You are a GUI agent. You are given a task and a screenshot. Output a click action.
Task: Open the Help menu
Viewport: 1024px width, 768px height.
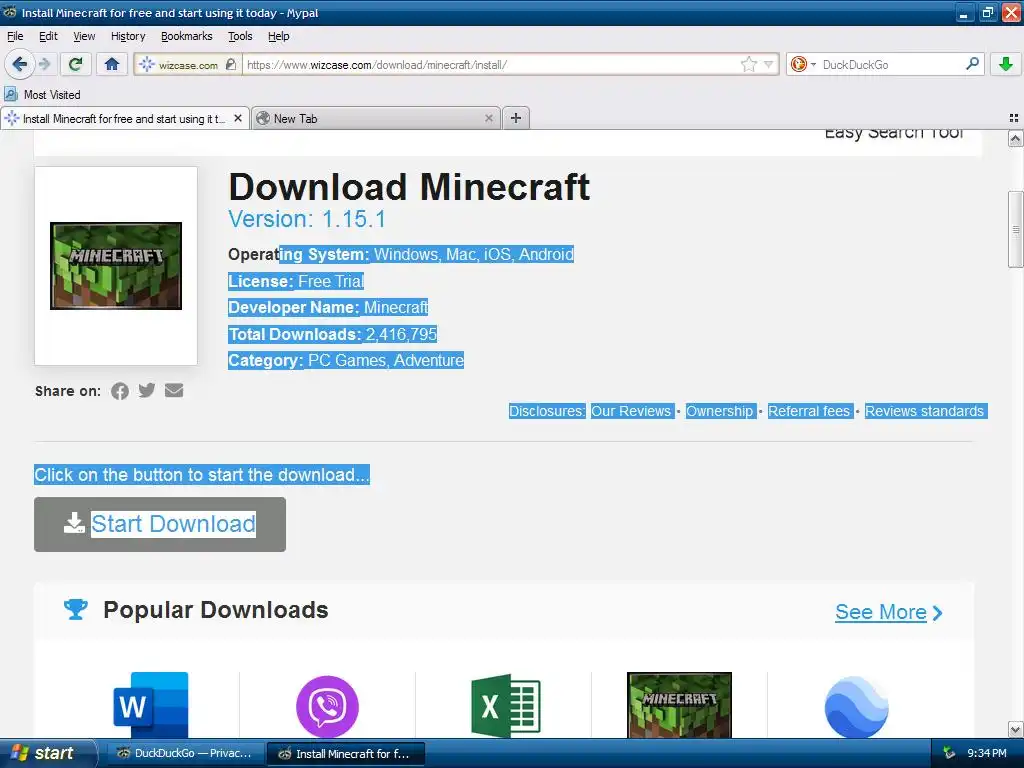click(x=278, y=36)
